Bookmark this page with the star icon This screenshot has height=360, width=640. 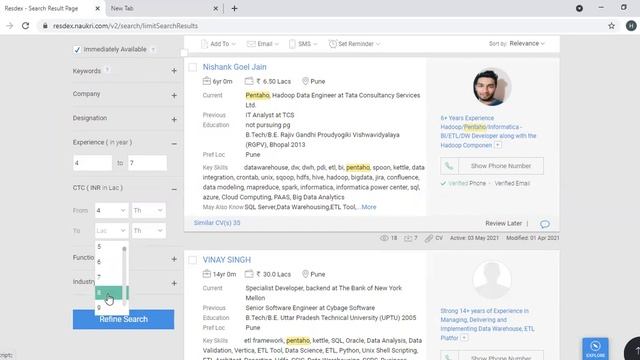tap(611, 26)
